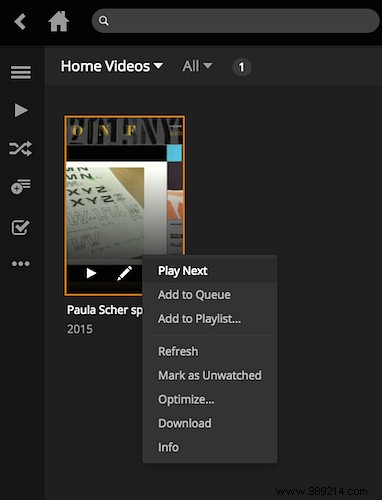Screen dimensions: 382x500
Task: Click the sidebar add-to-playlist icon
Action: (21, 186)
